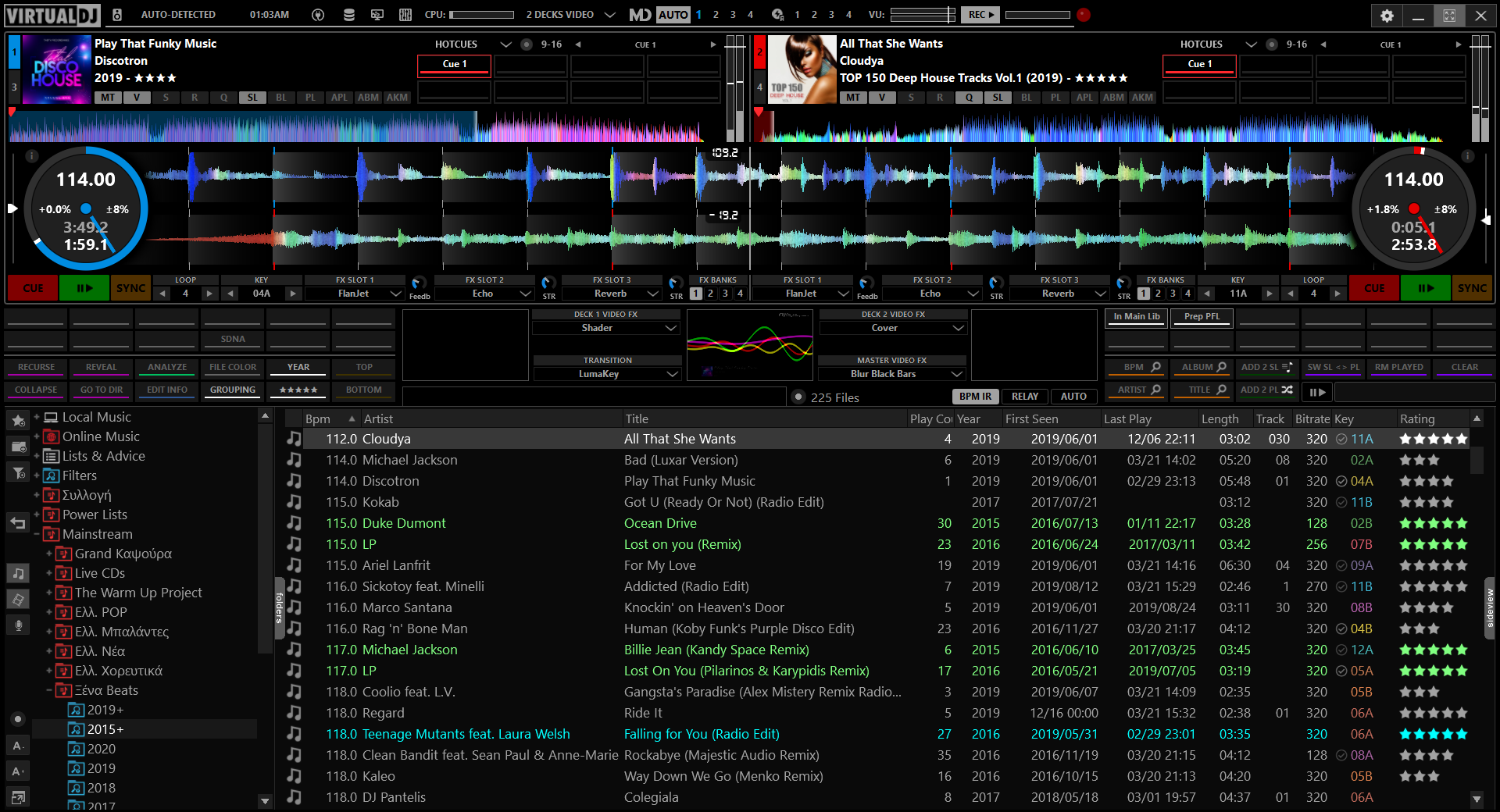Play or pause deck 2
Screen dimensions: 1500x812
coord(1426,288)
